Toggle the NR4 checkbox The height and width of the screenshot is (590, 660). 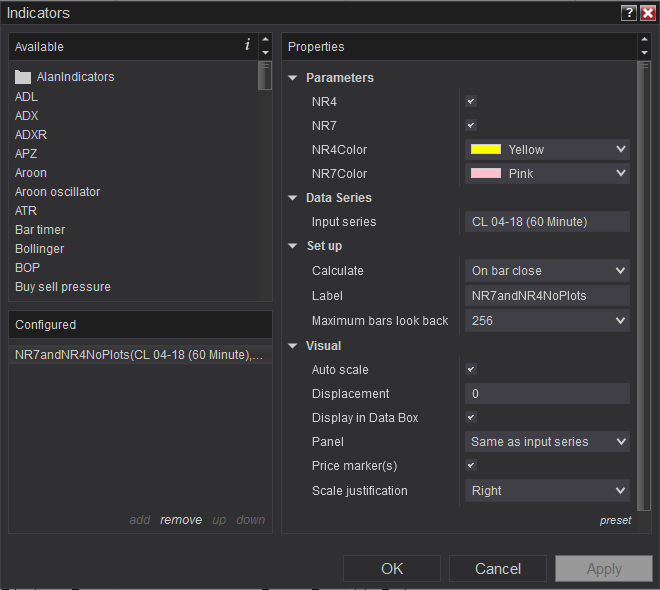(x=471, y=101)
